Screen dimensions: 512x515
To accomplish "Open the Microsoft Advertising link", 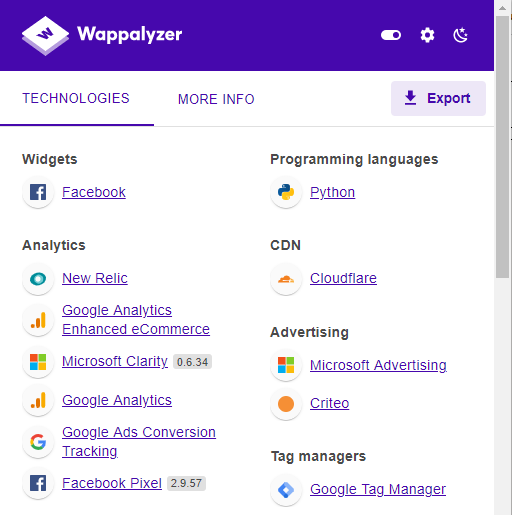I will coord(378,365).
